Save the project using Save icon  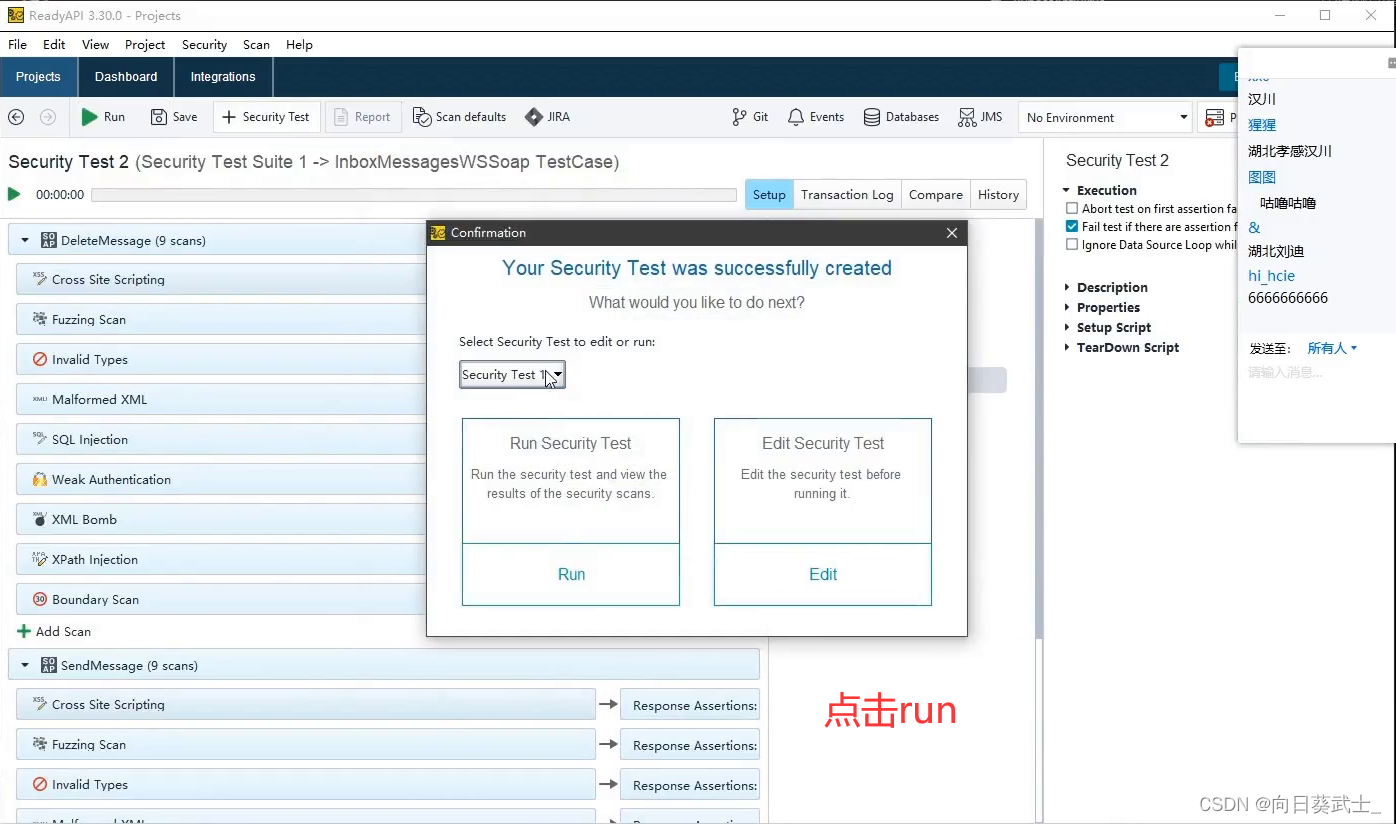coord(159,117)
